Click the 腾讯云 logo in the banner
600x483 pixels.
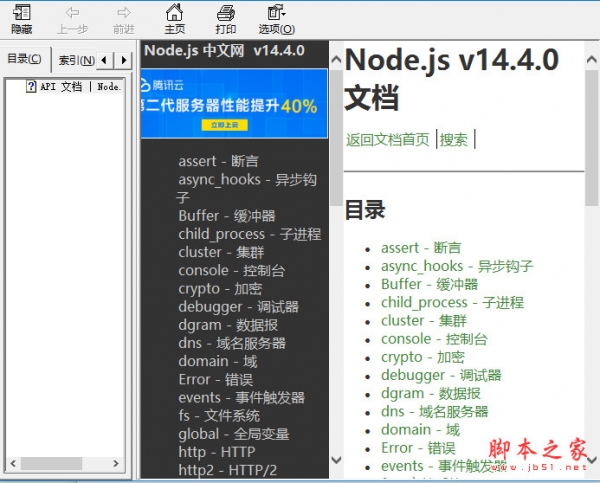point(162,85)
